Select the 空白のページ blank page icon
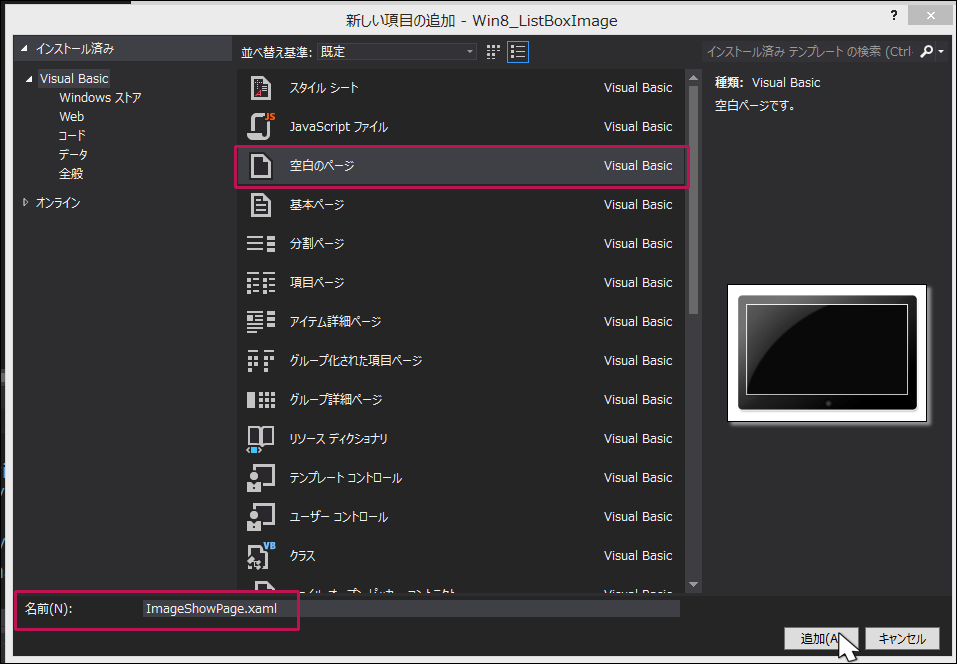 pyautogui.click(x=261, y=165)
